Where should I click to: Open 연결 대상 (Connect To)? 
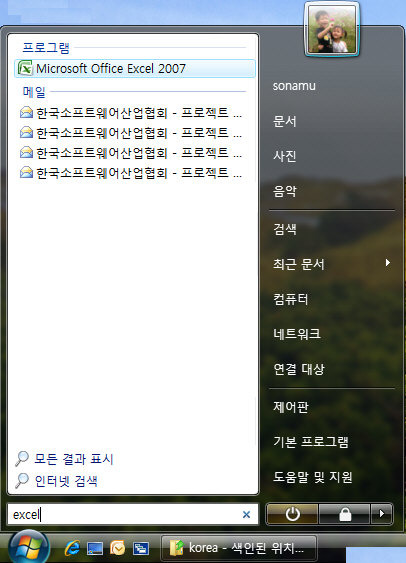click(299, 369)
